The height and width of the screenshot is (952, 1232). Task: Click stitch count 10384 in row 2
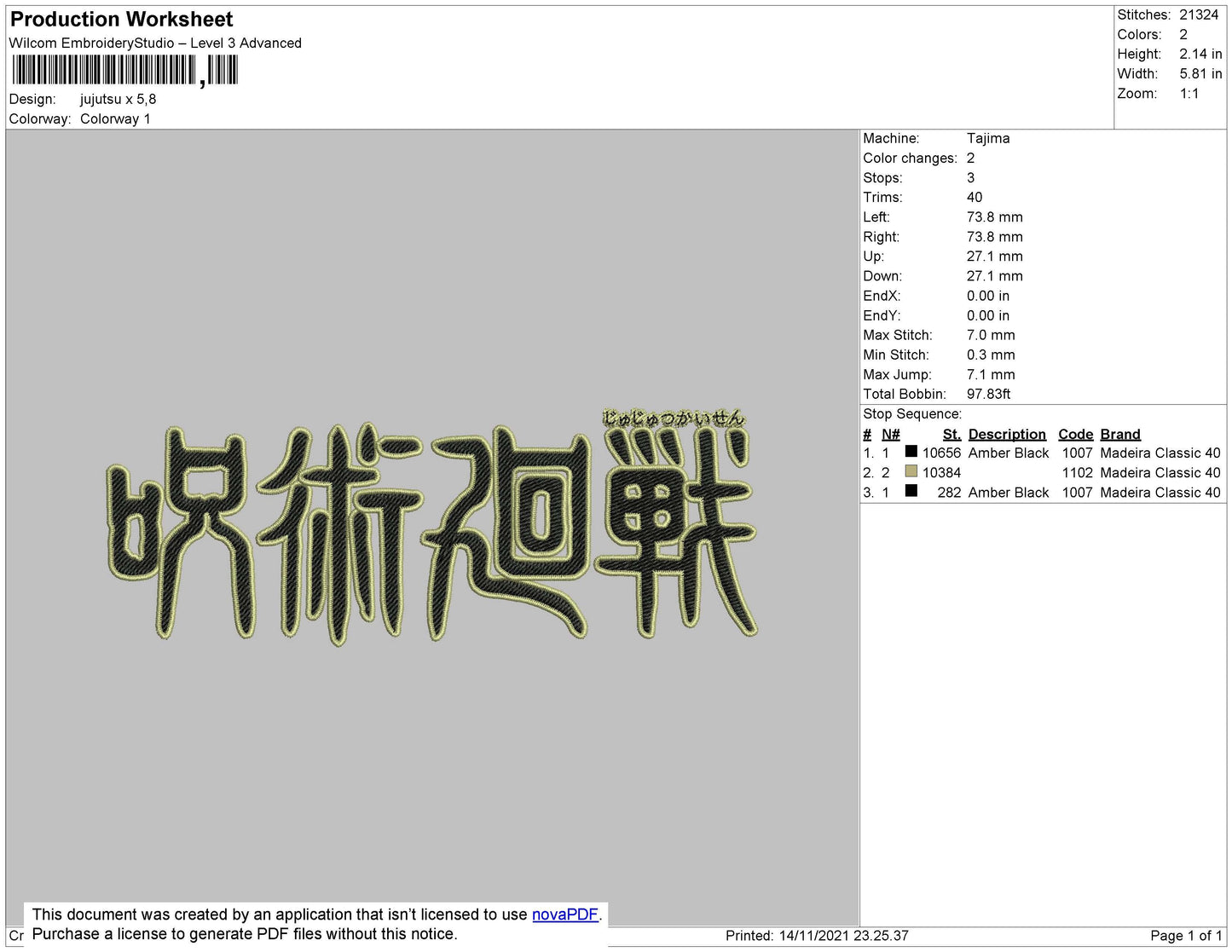click(941, 472)
